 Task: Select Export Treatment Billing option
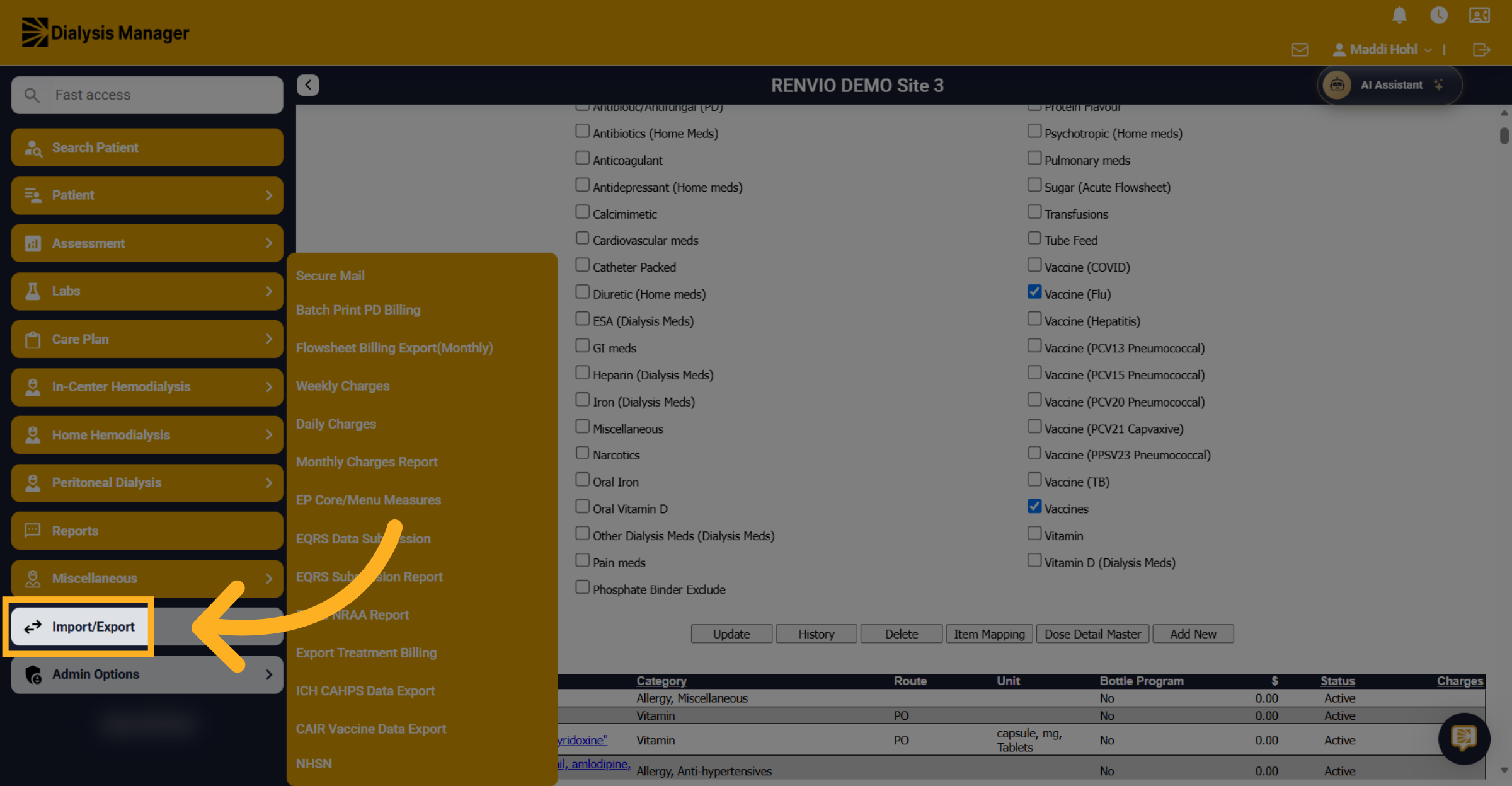366,653
